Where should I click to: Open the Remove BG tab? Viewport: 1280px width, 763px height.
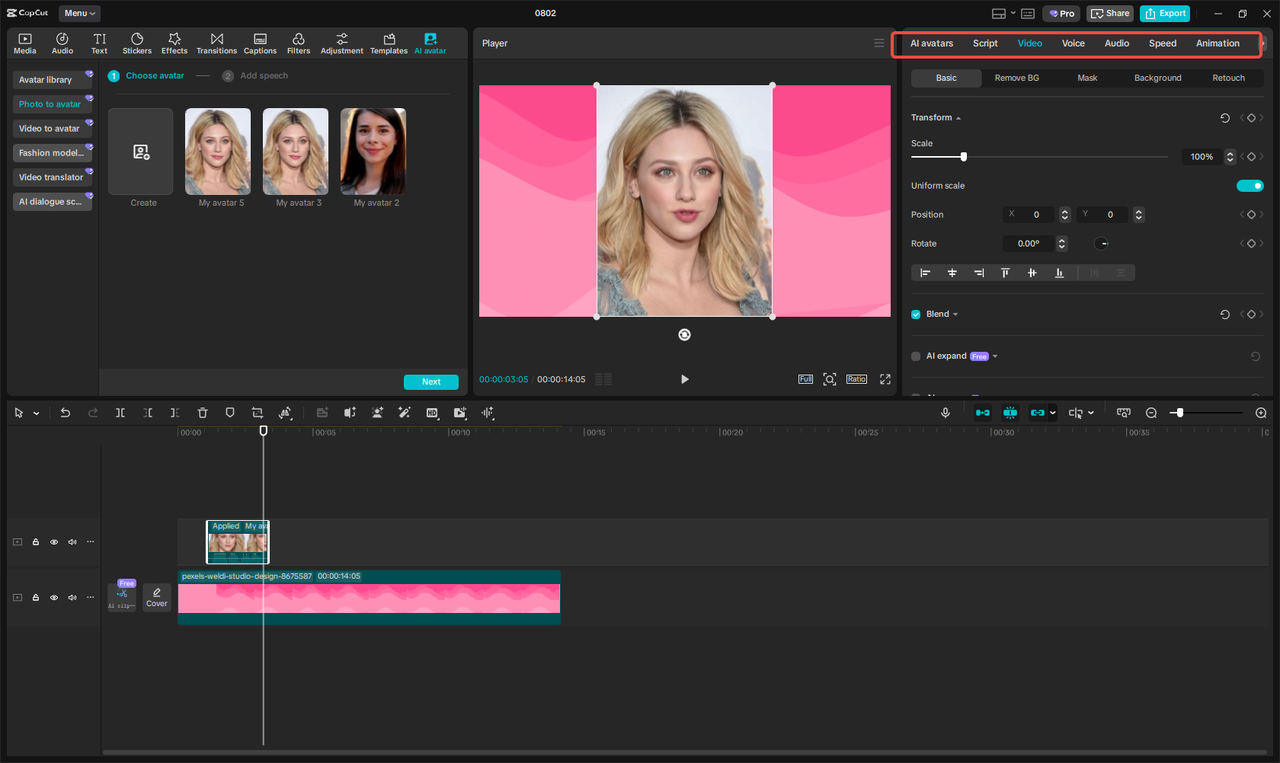tap(1016, 78)
